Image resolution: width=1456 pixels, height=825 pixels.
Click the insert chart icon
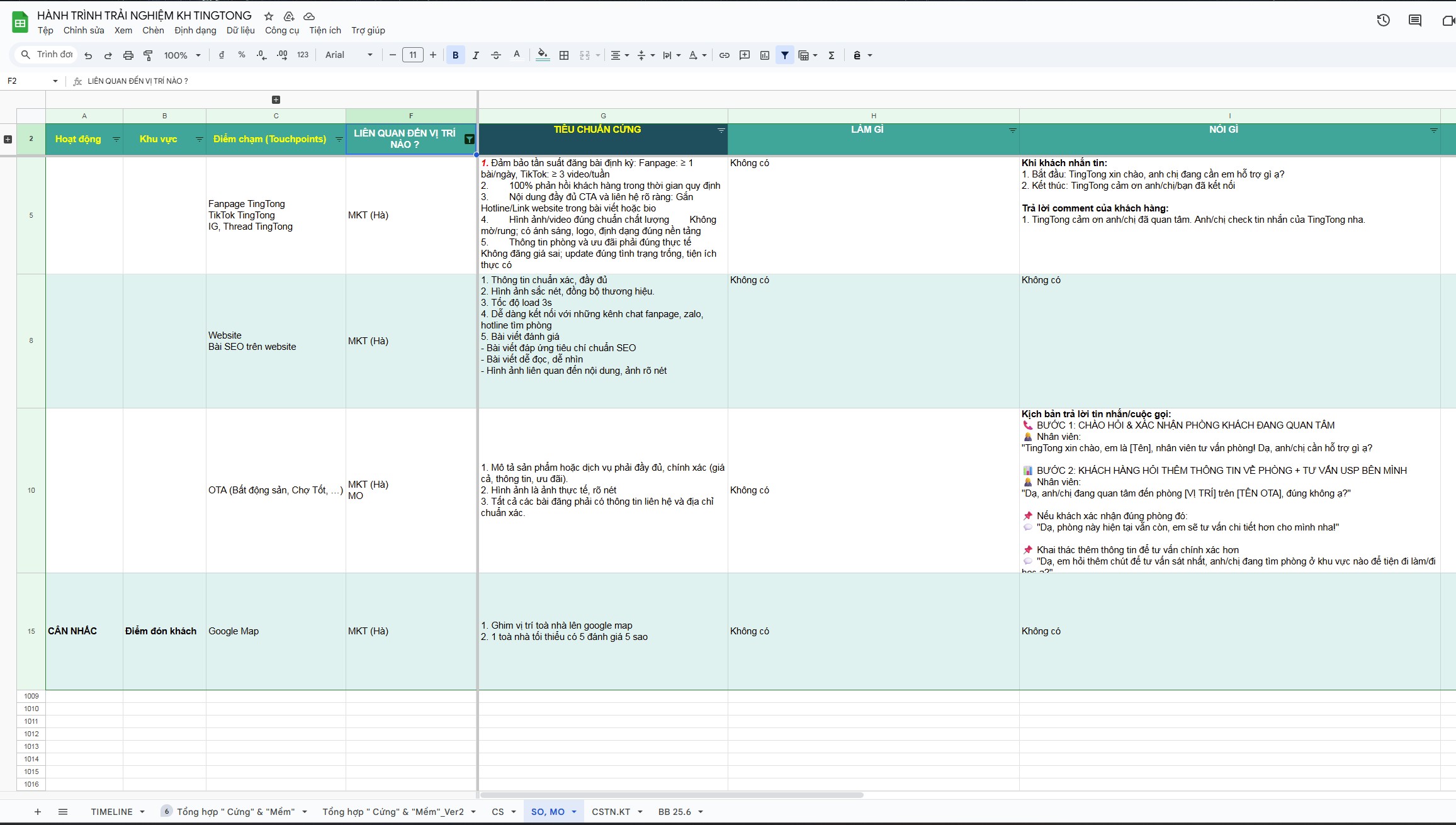pos(765,55)
